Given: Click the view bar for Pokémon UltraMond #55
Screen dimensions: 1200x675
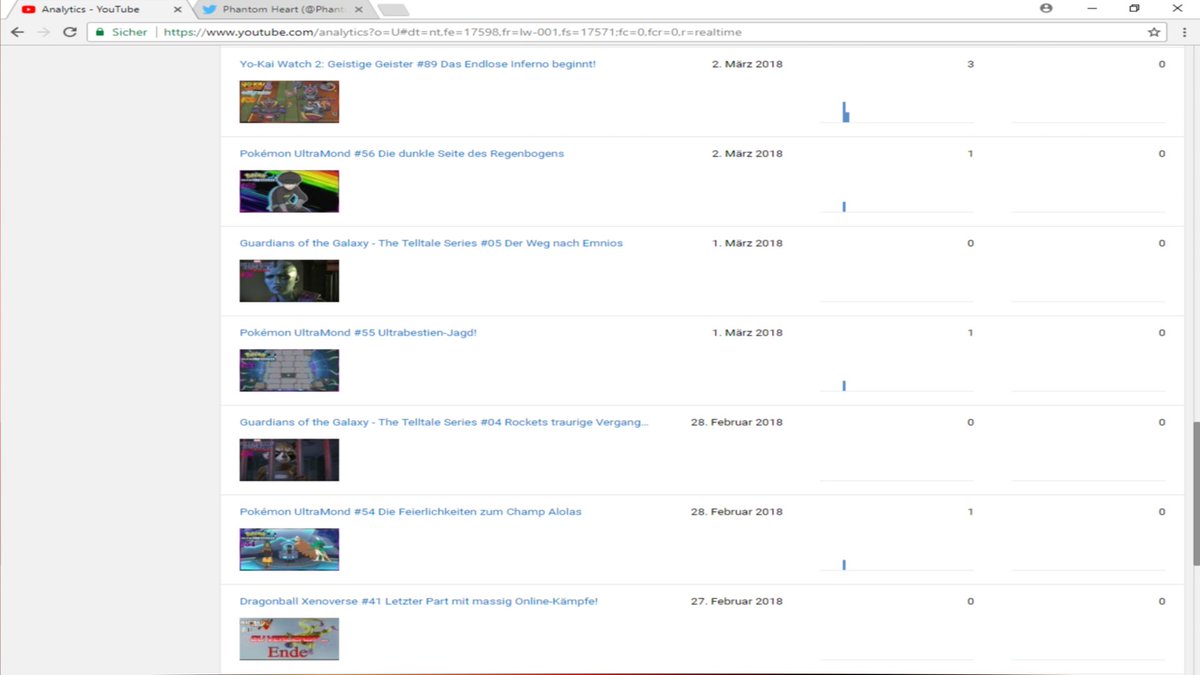Looking at the screenshot, I should point(845,386).
